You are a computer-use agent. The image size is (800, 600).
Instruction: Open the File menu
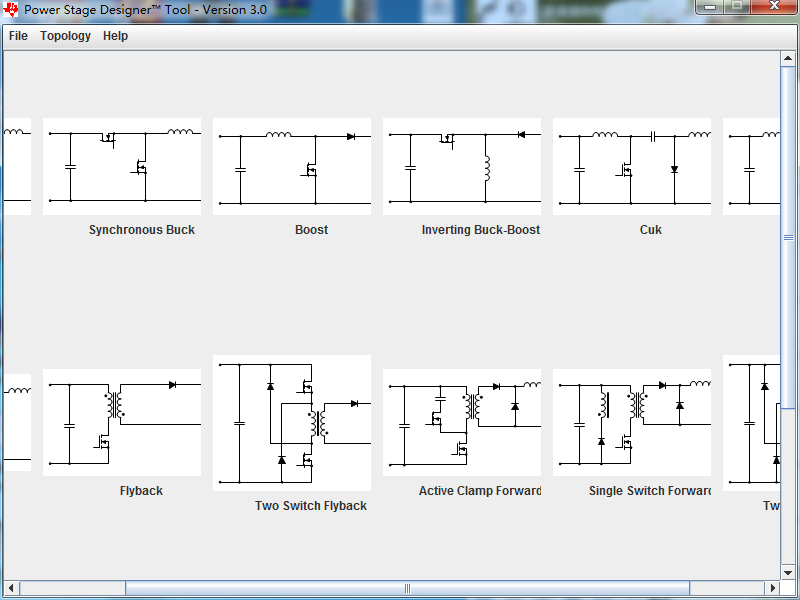point(18,36)
